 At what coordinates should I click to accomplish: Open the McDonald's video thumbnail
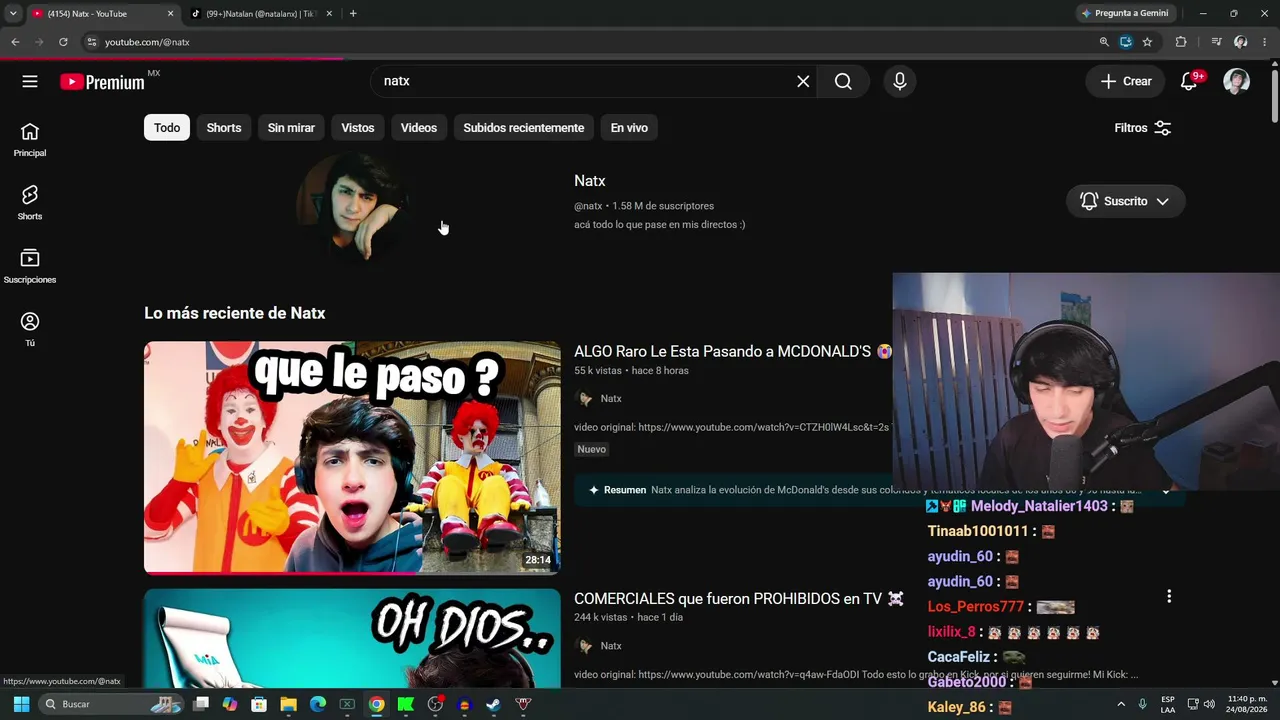click(x=352, y=458)
